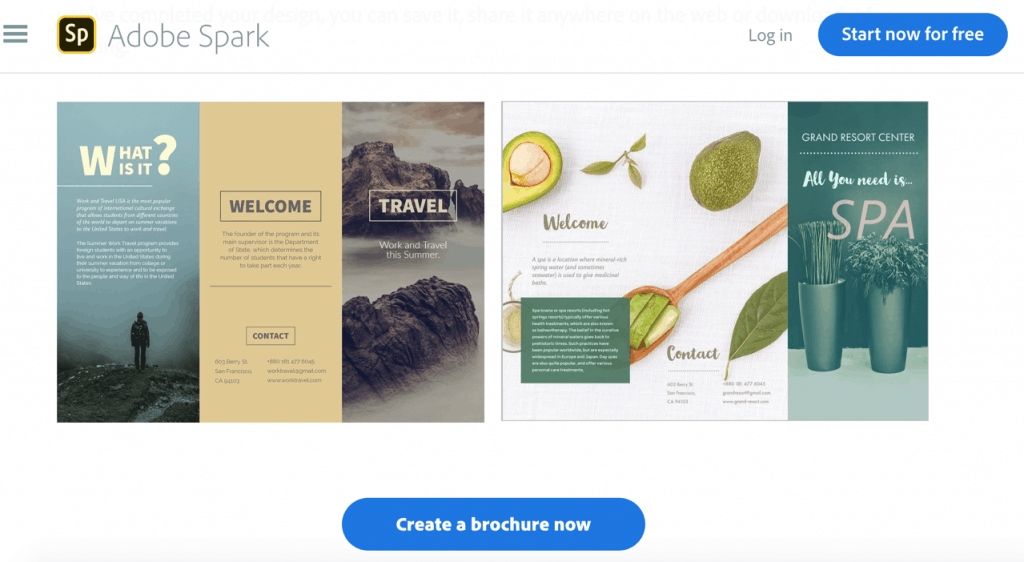
Task: Click the green text block in spa brochure
Action: [x=575, y=340]
